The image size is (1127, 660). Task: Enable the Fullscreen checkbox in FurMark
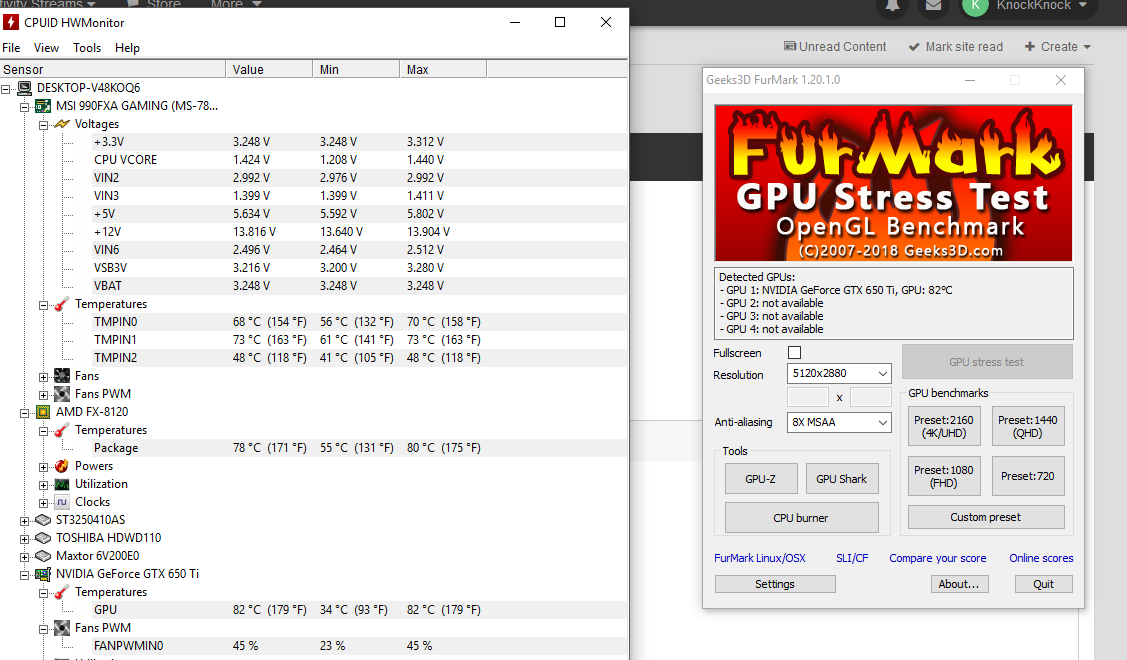pyautogui.click(x=794, y=352)
